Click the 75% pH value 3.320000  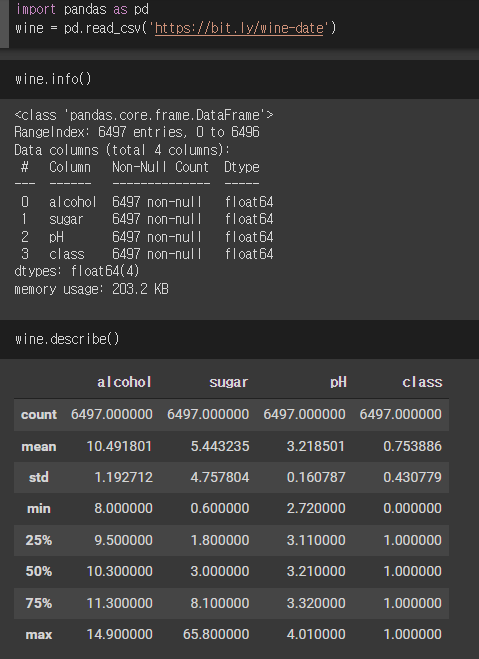tap(316, 603)
